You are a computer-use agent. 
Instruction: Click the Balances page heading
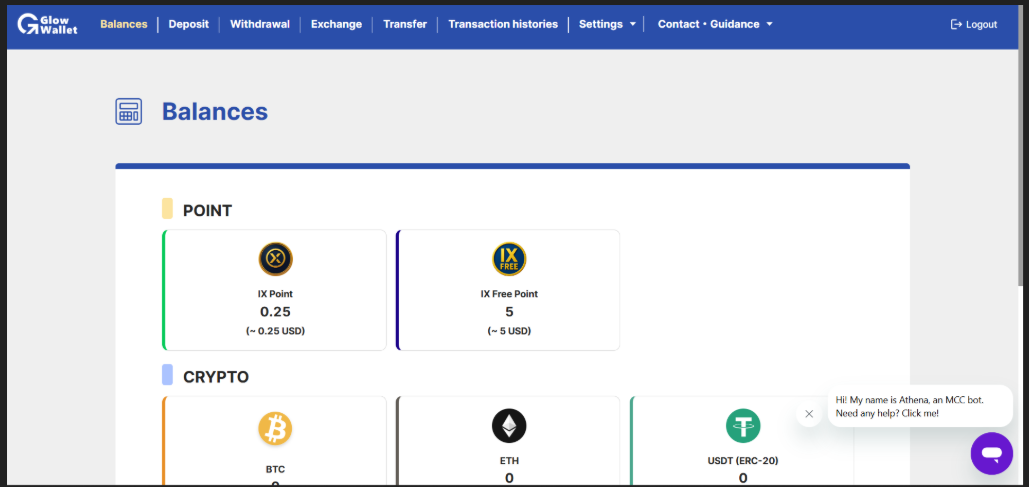tap(215, 112)
